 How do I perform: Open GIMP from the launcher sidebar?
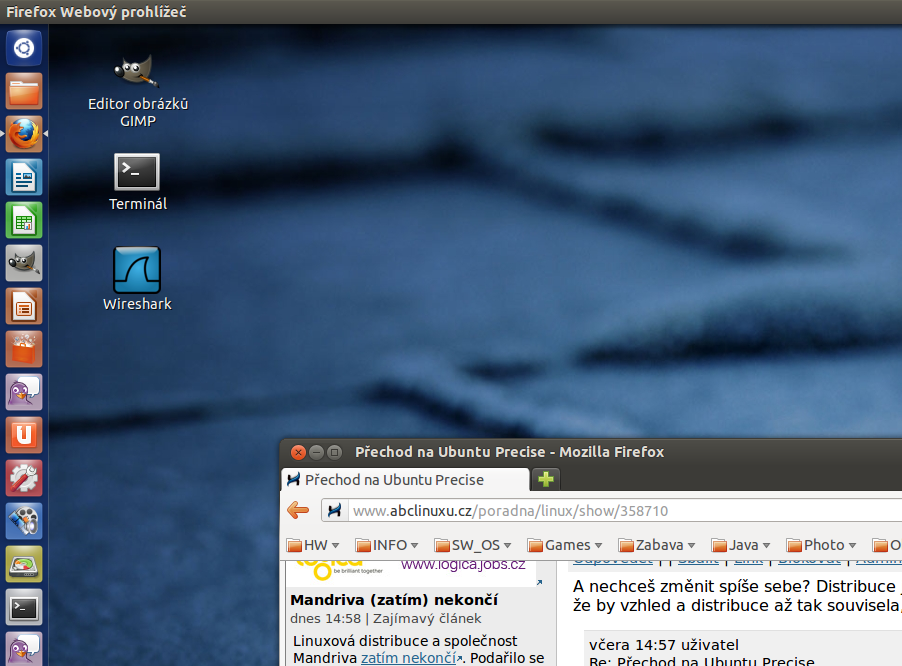pyautogui.click(x=24, y=263)
